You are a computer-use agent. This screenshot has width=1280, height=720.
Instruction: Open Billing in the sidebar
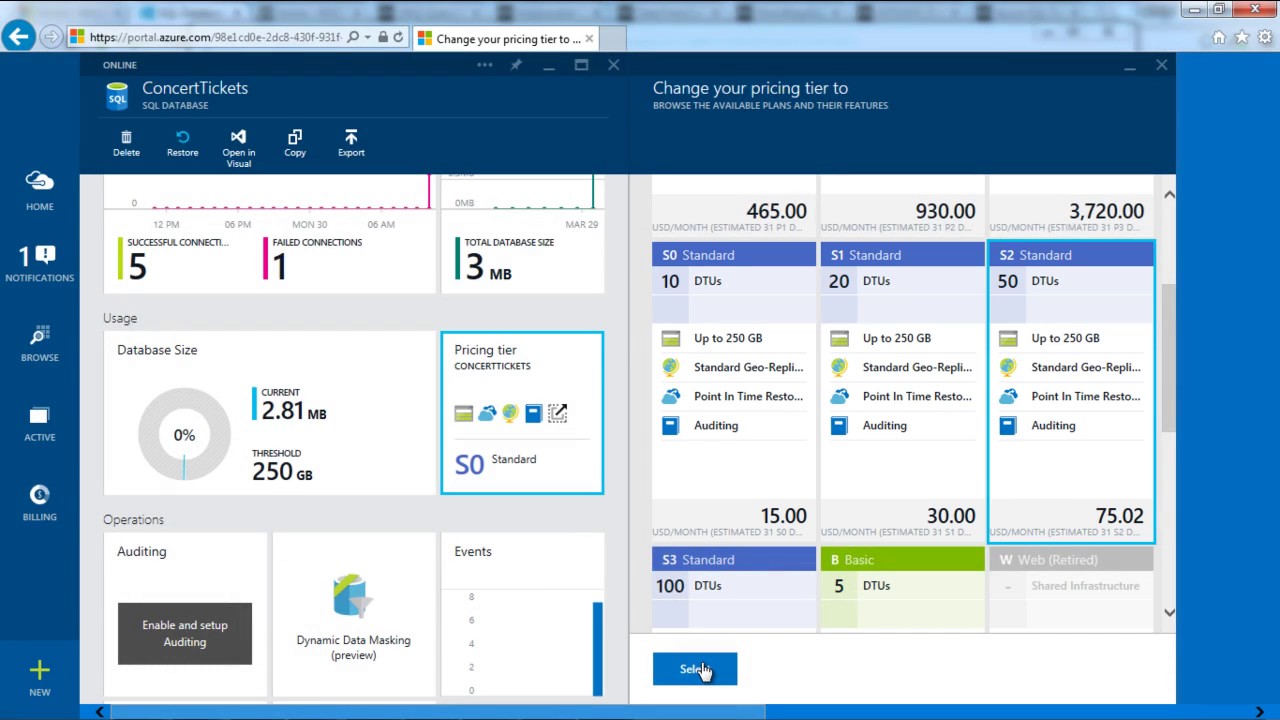(x=40, y=503)
